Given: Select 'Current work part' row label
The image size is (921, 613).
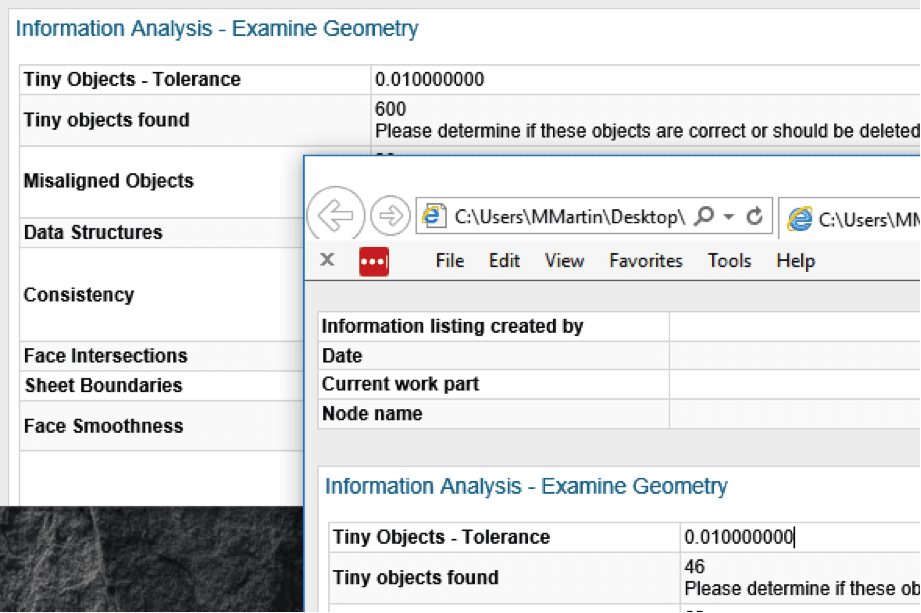Looking at the screenshot, I should [x=401, y=384].
